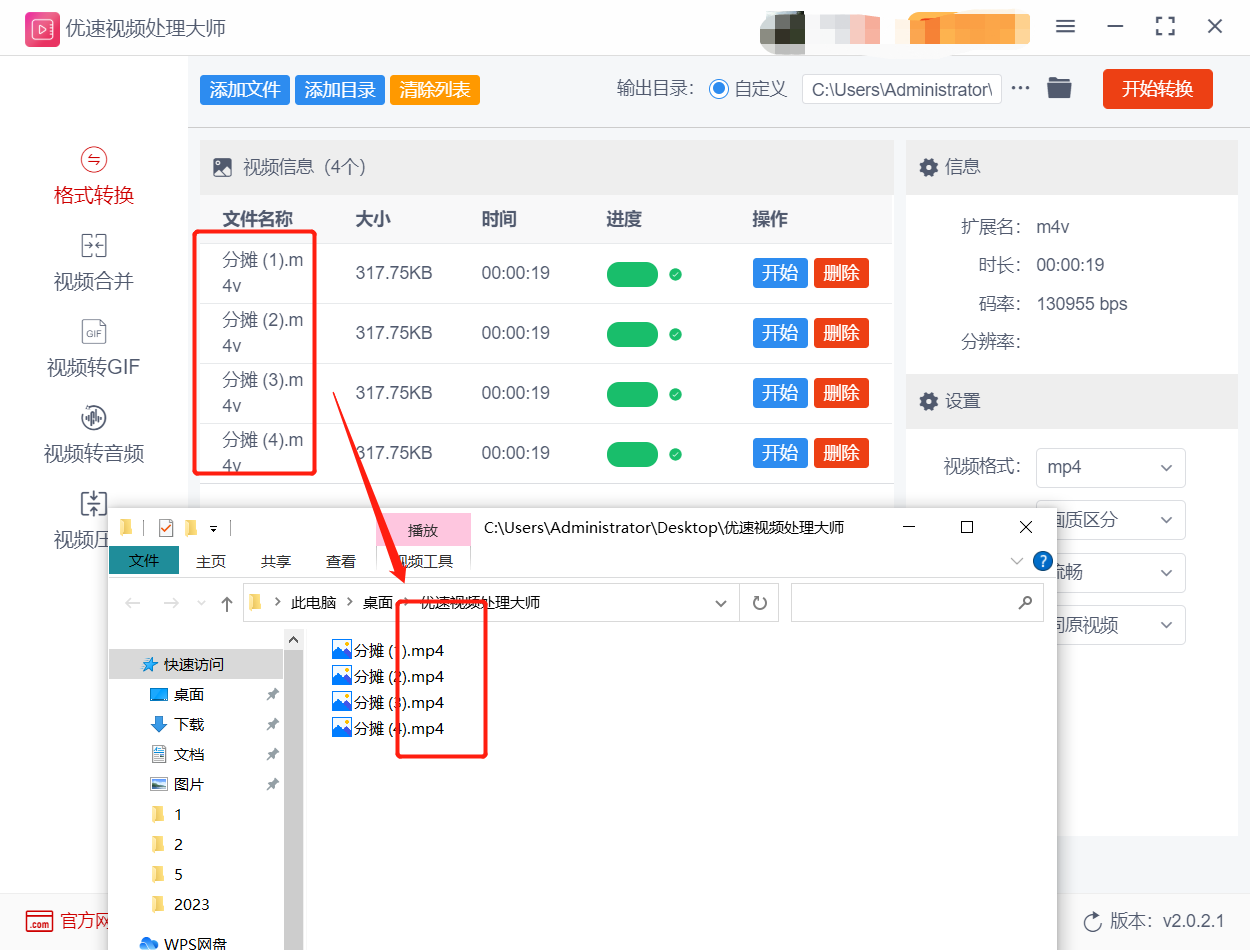Screen dimensions: 1250x950
Task: Click 删除 for 分摊 (4).m4v
Action: click(x=841, y=453)
